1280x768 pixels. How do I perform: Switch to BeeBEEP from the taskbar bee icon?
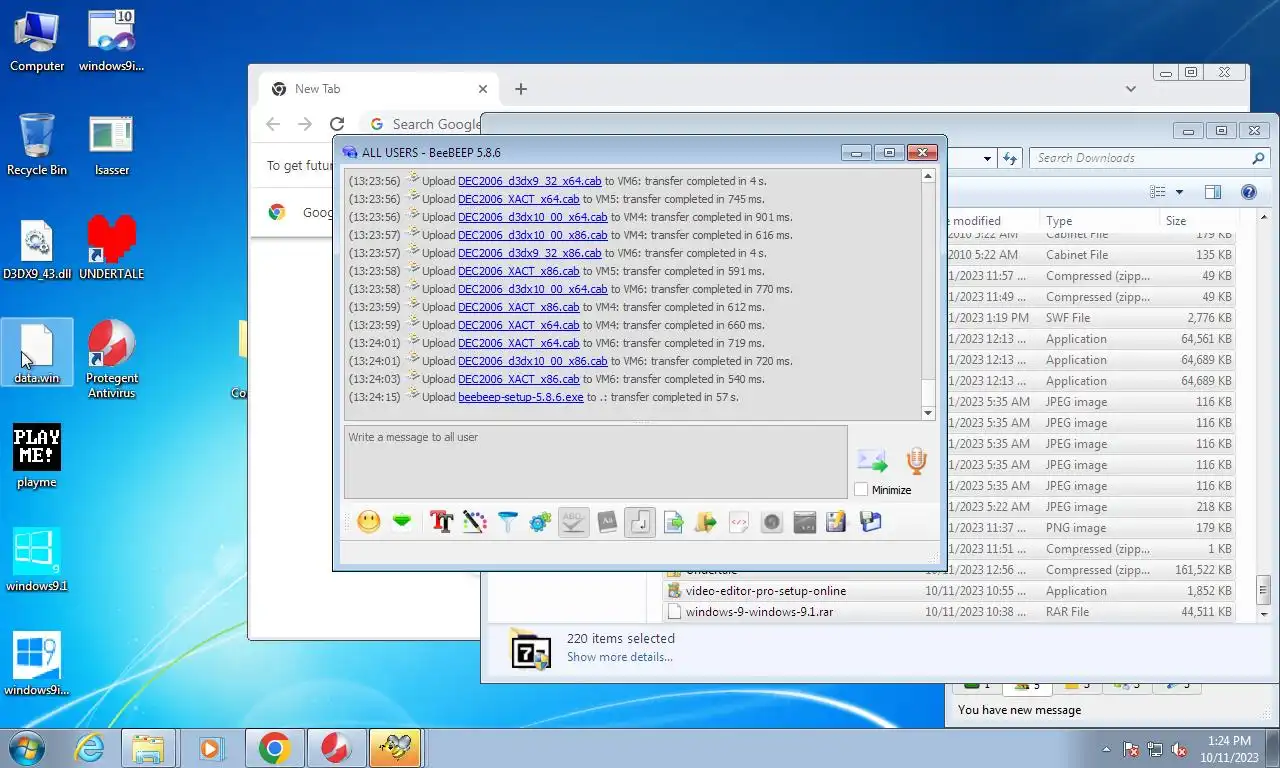tap(395, 747)
